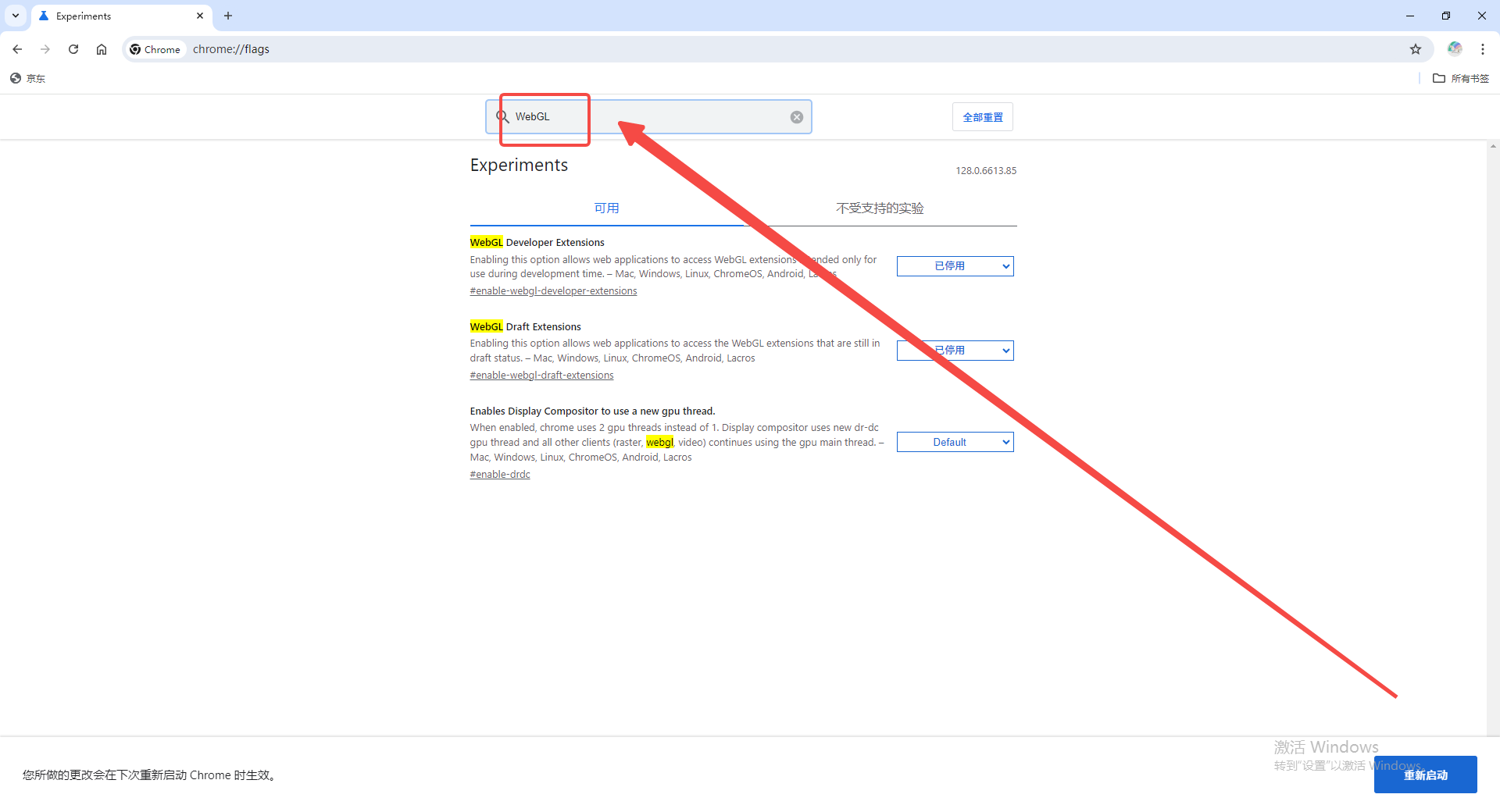This screenshot has height=812, width=1500.
Task: Select the Enables Display Compositor title
Action: (x=592, y=411)
